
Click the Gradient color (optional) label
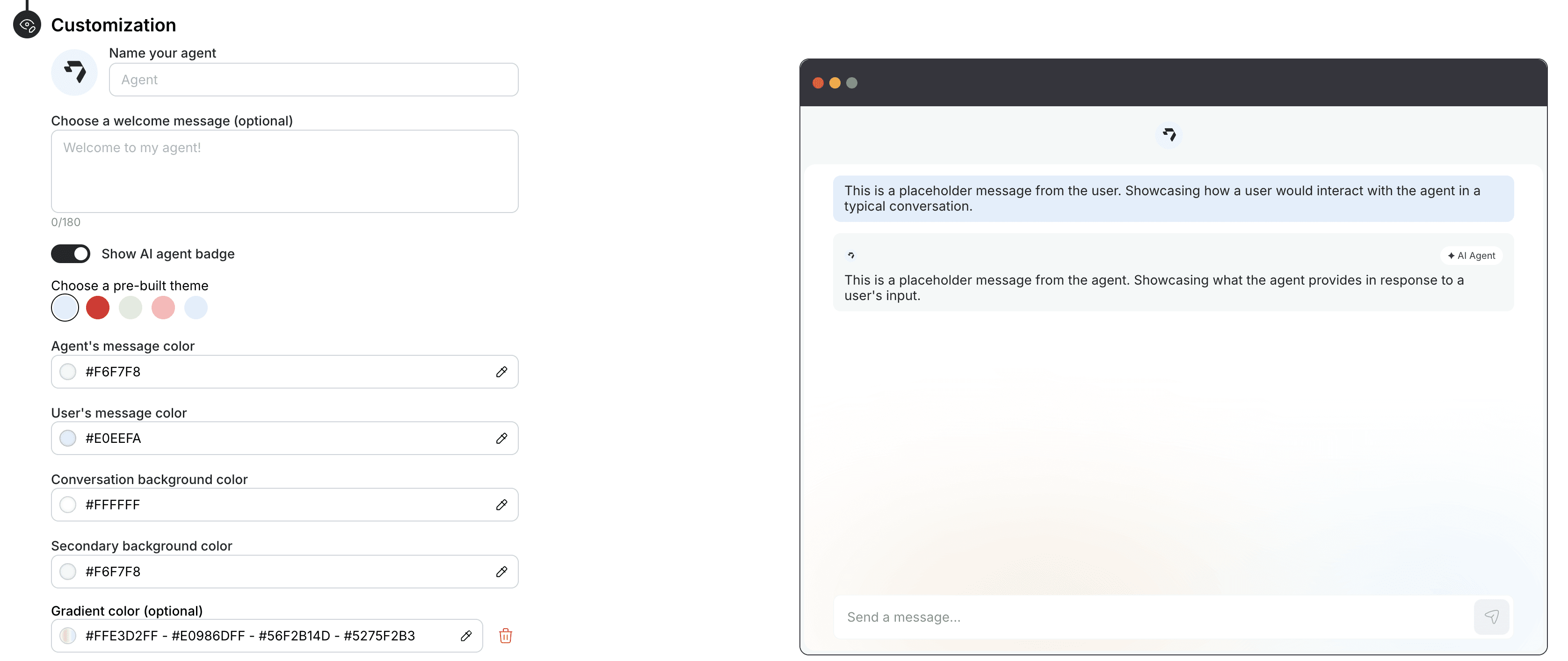tap(127, 611)
